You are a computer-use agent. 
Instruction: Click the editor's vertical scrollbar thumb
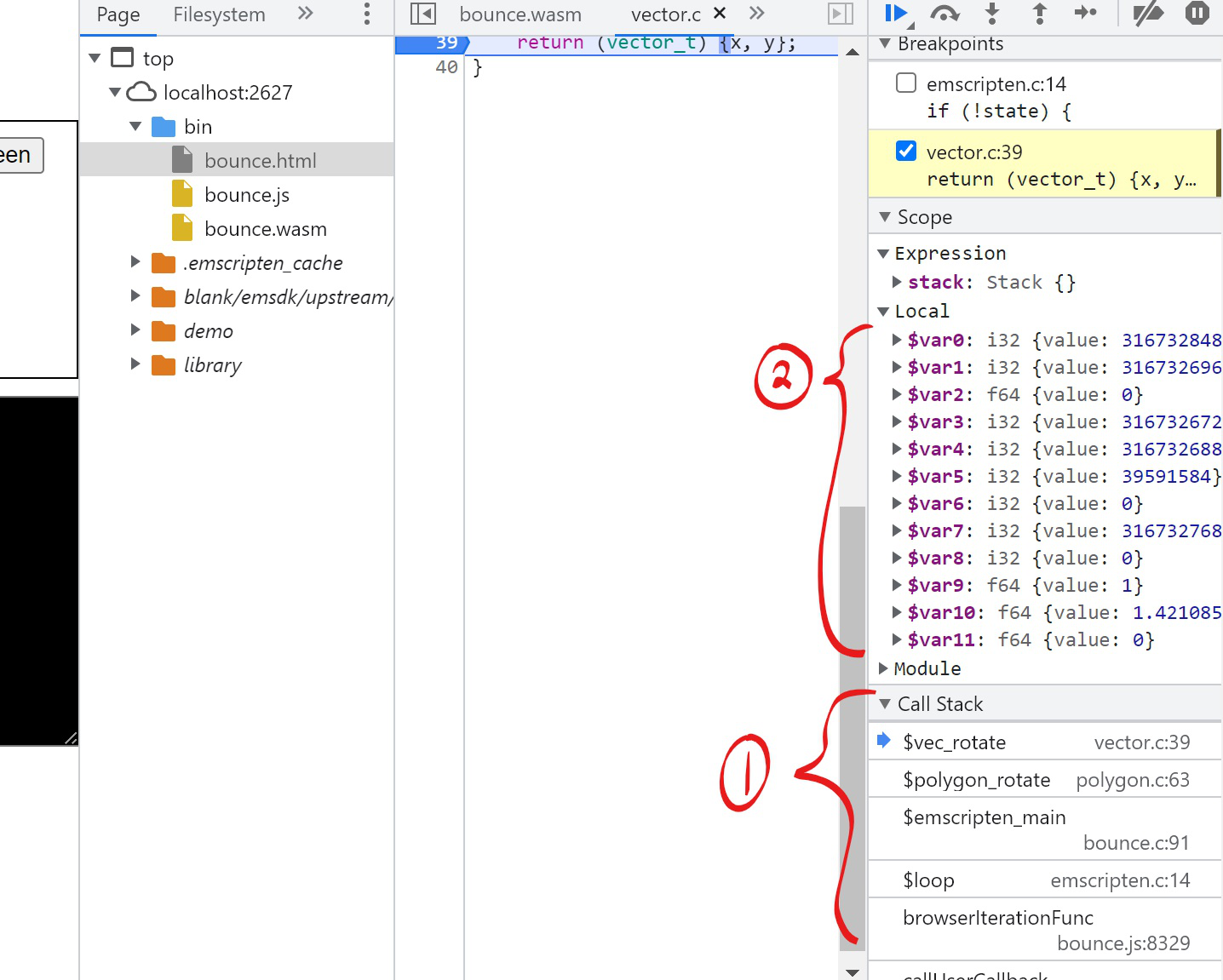[853, 724]
